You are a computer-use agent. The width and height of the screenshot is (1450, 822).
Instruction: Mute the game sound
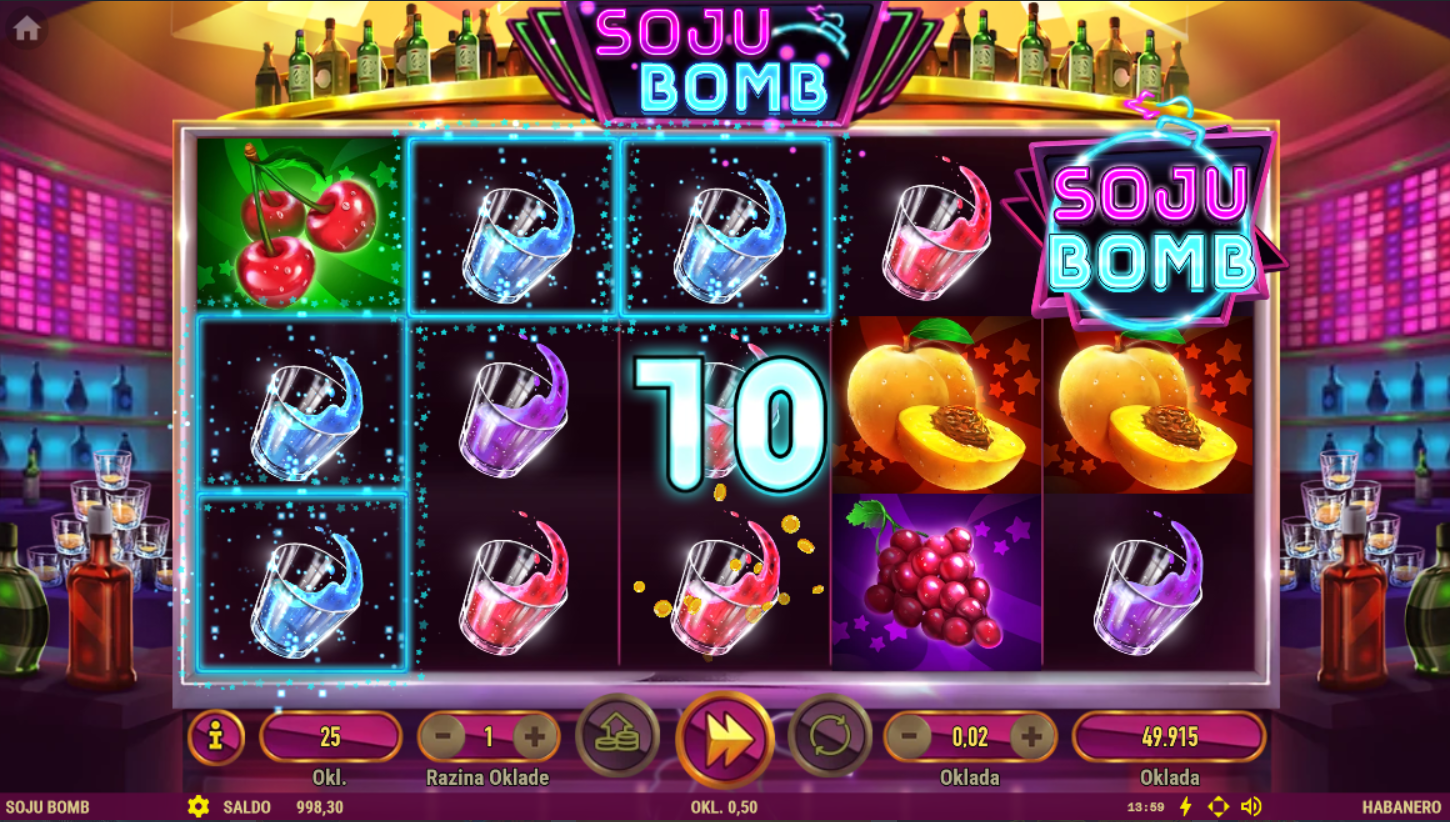1251,806
